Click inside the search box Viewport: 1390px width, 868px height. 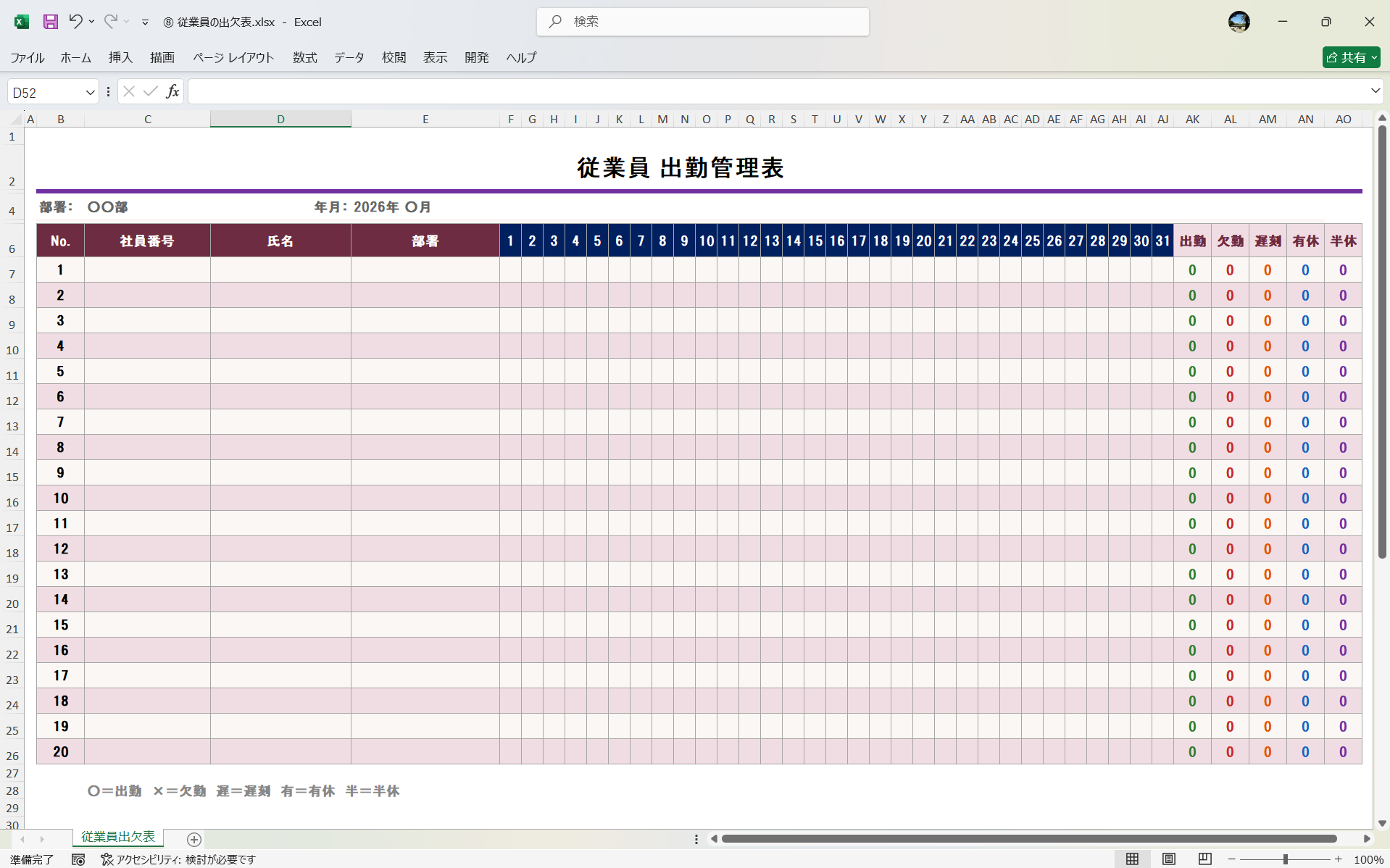pos(702,22)
